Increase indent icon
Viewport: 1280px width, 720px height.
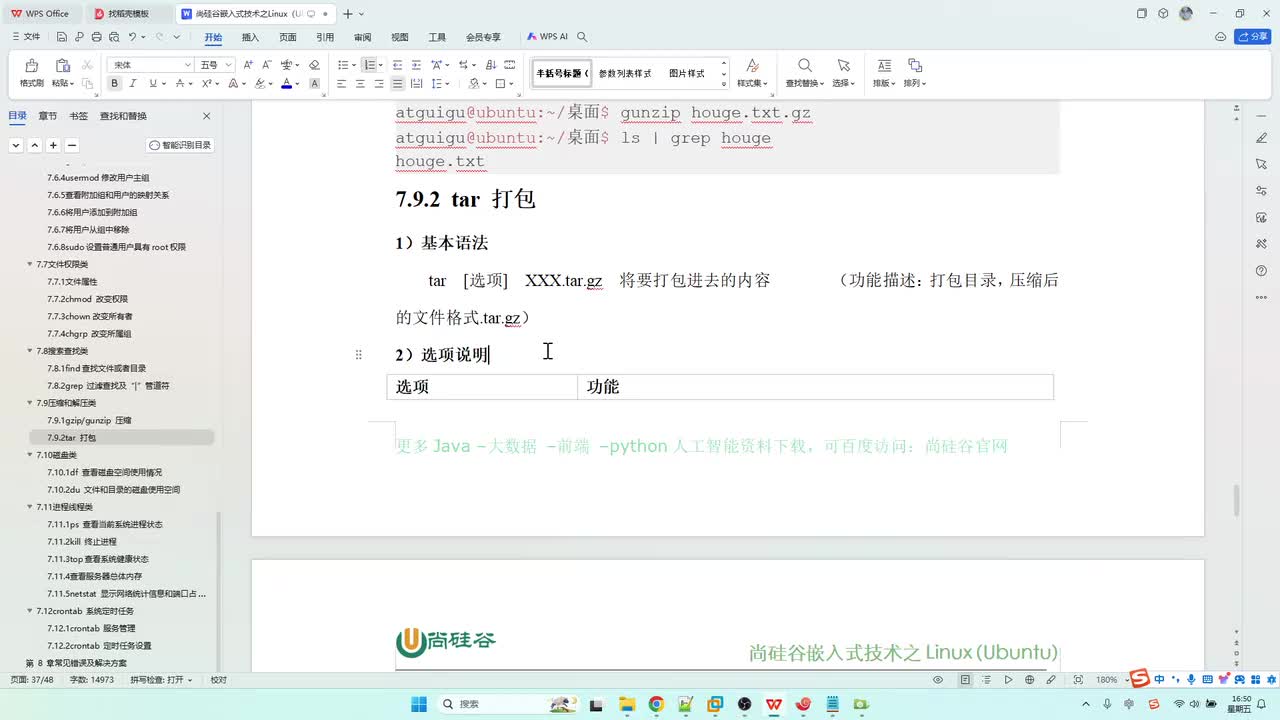[x=415, y=65]
